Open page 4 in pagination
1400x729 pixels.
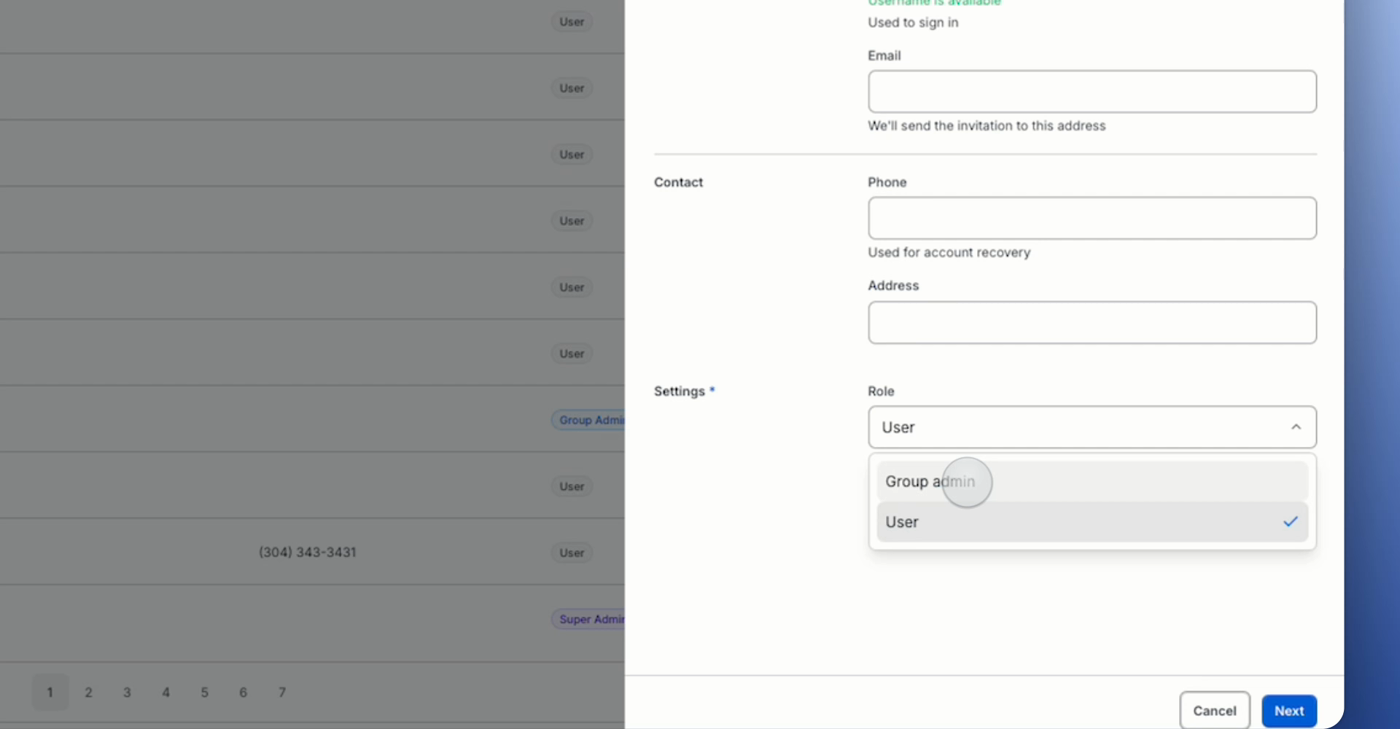(x=166, y=692)
